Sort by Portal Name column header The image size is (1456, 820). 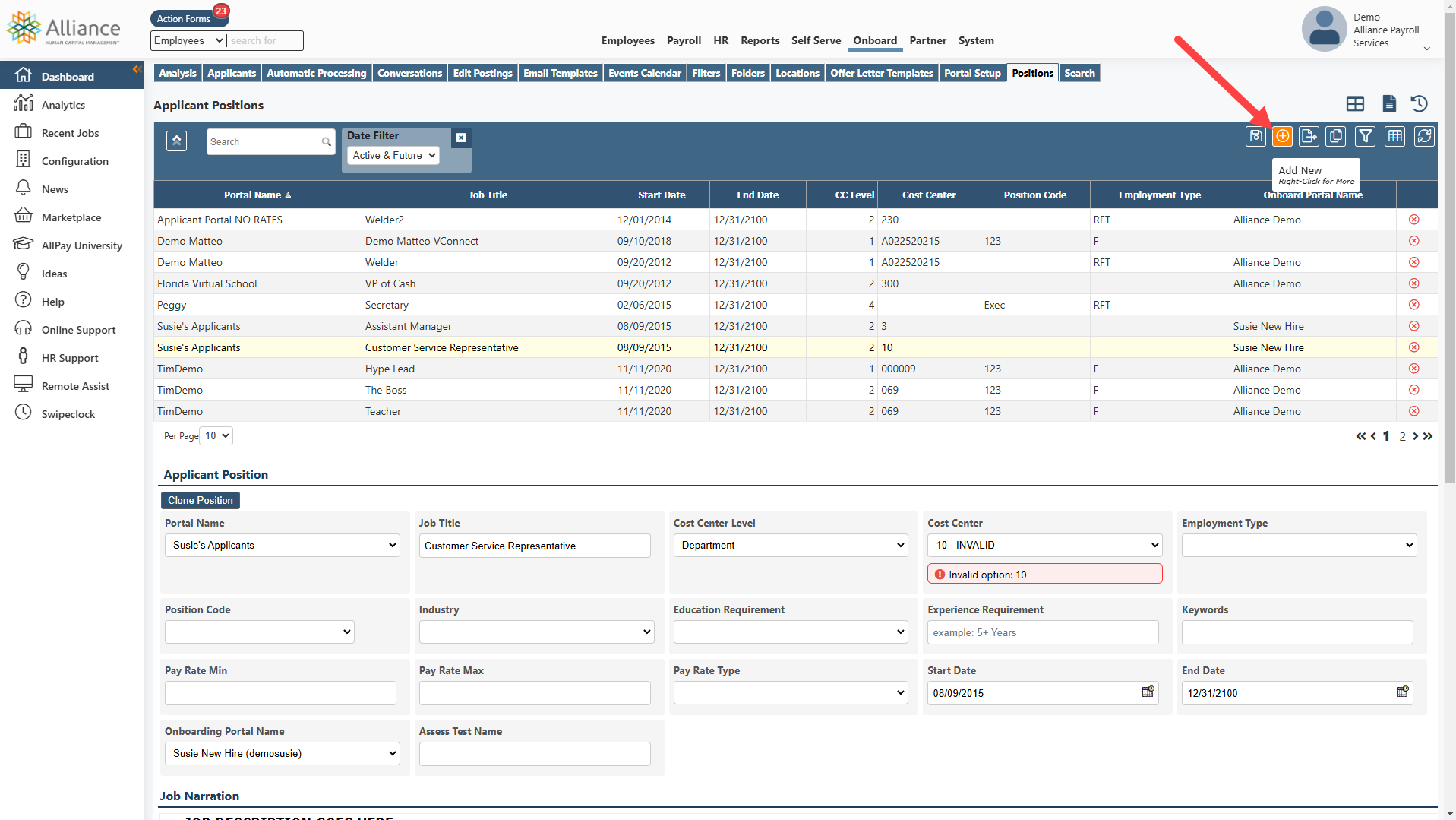pos(257,195)
